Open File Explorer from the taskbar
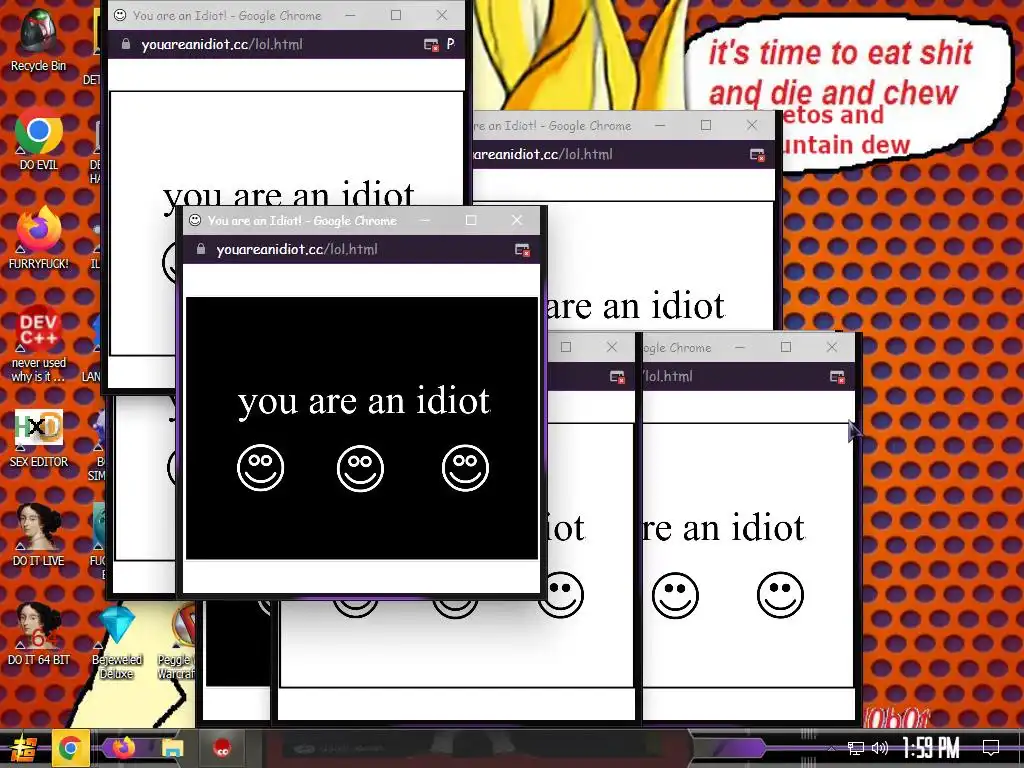Viewport: 1024px width, 768px height. [173, 748]
